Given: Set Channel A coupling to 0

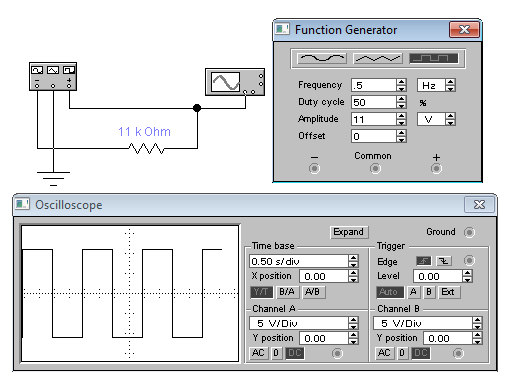Looking at the screenshot, I should [x=276, y=353].
